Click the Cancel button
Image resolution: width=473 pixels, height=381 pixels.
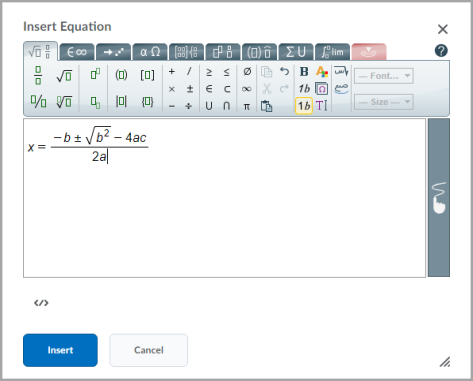coord(149,350)
